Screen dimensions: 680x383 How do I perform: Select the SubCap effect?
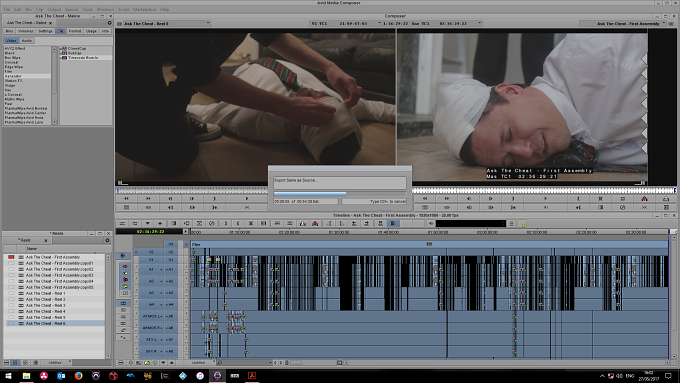click(74, 53)
